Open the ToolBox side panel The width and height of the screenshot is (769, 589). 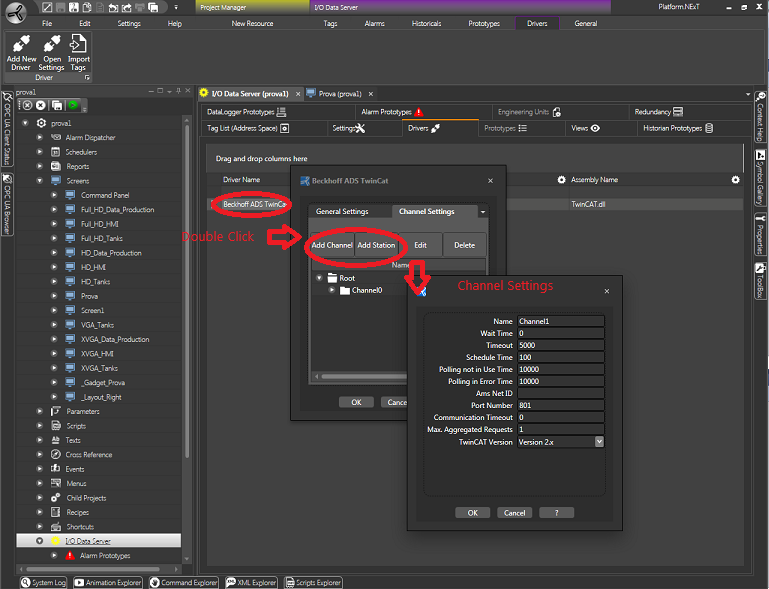[x=760, y=281]
